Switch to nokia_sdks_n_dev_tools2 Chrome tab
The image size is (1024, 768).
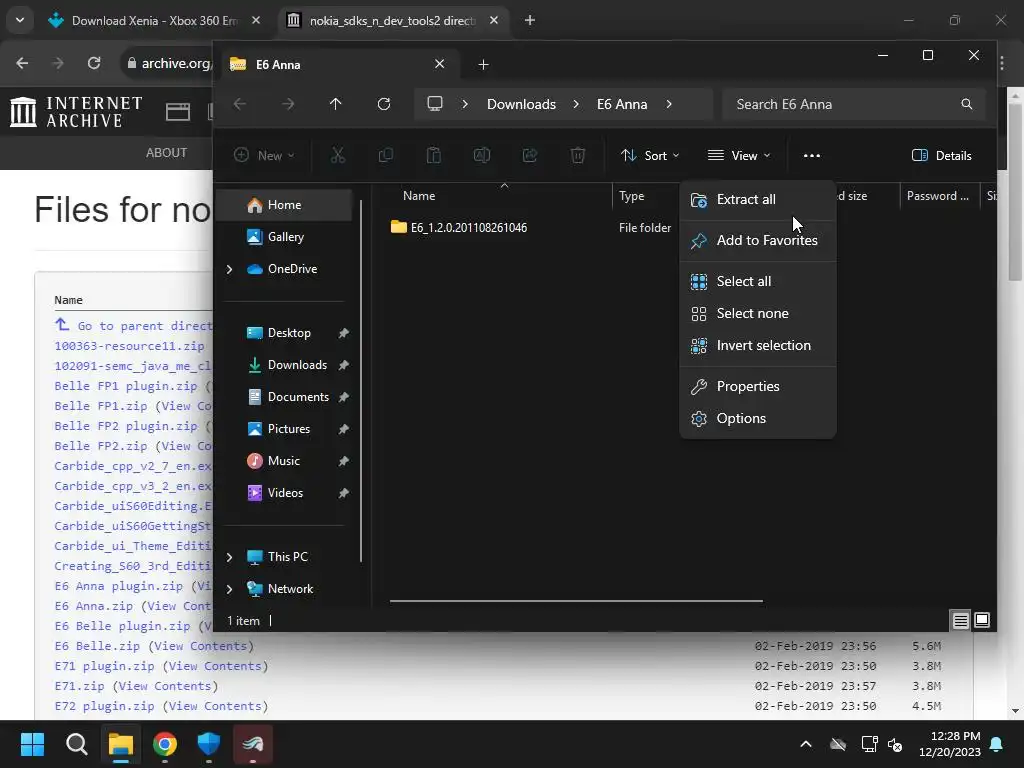[x=392, y=20]
